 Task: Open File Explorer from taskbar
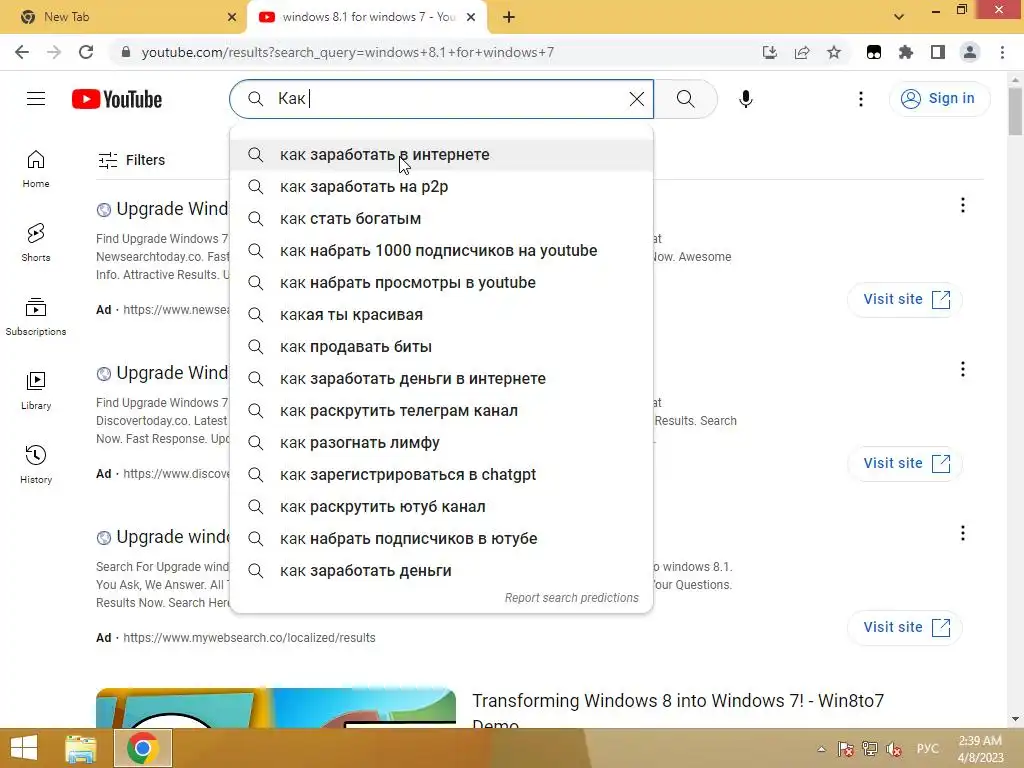coord(81,748)
